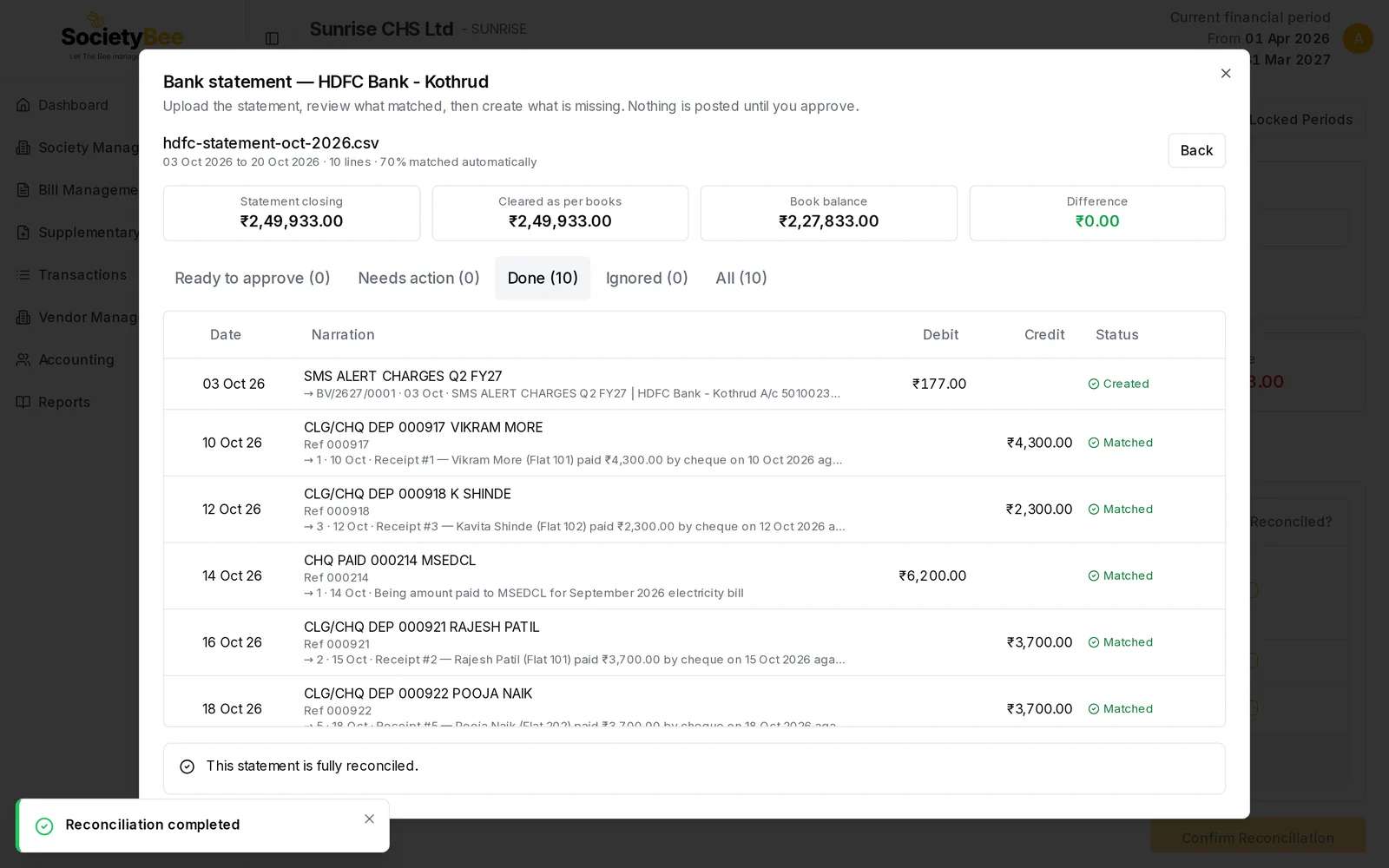Click the Supplementary bill icon in sidebar
The width and height of the screenshot is (1389, 868).
coord(23,233)
